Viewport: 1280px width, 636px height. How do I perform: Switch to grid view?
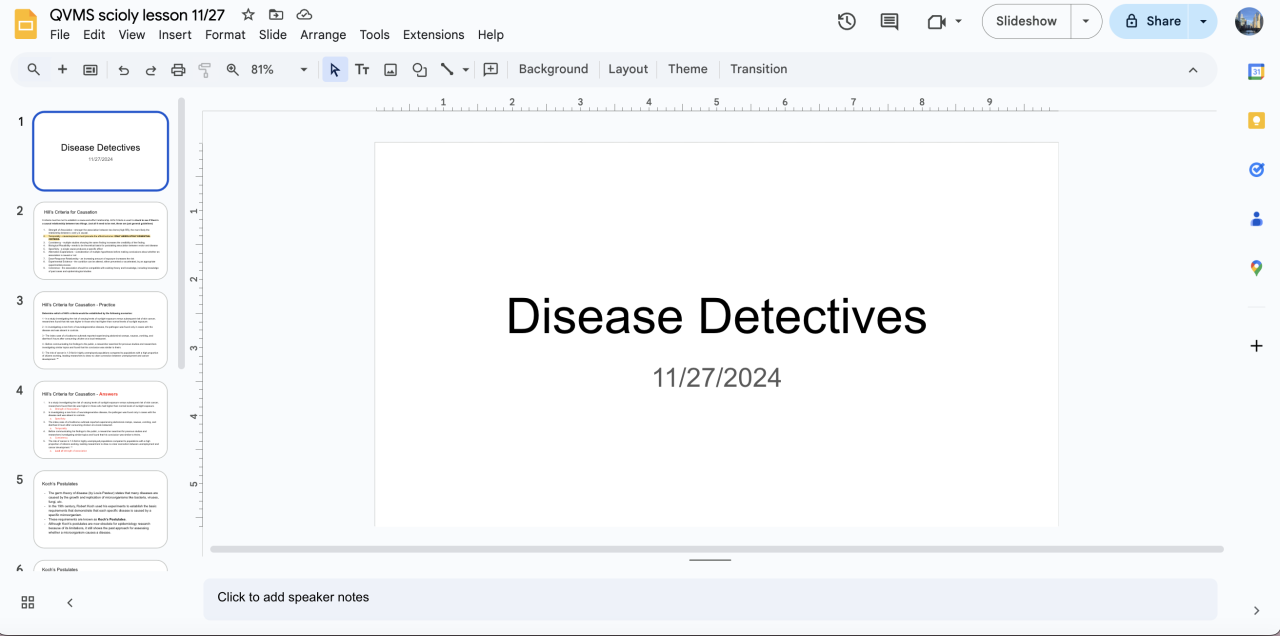coord(28,602)
